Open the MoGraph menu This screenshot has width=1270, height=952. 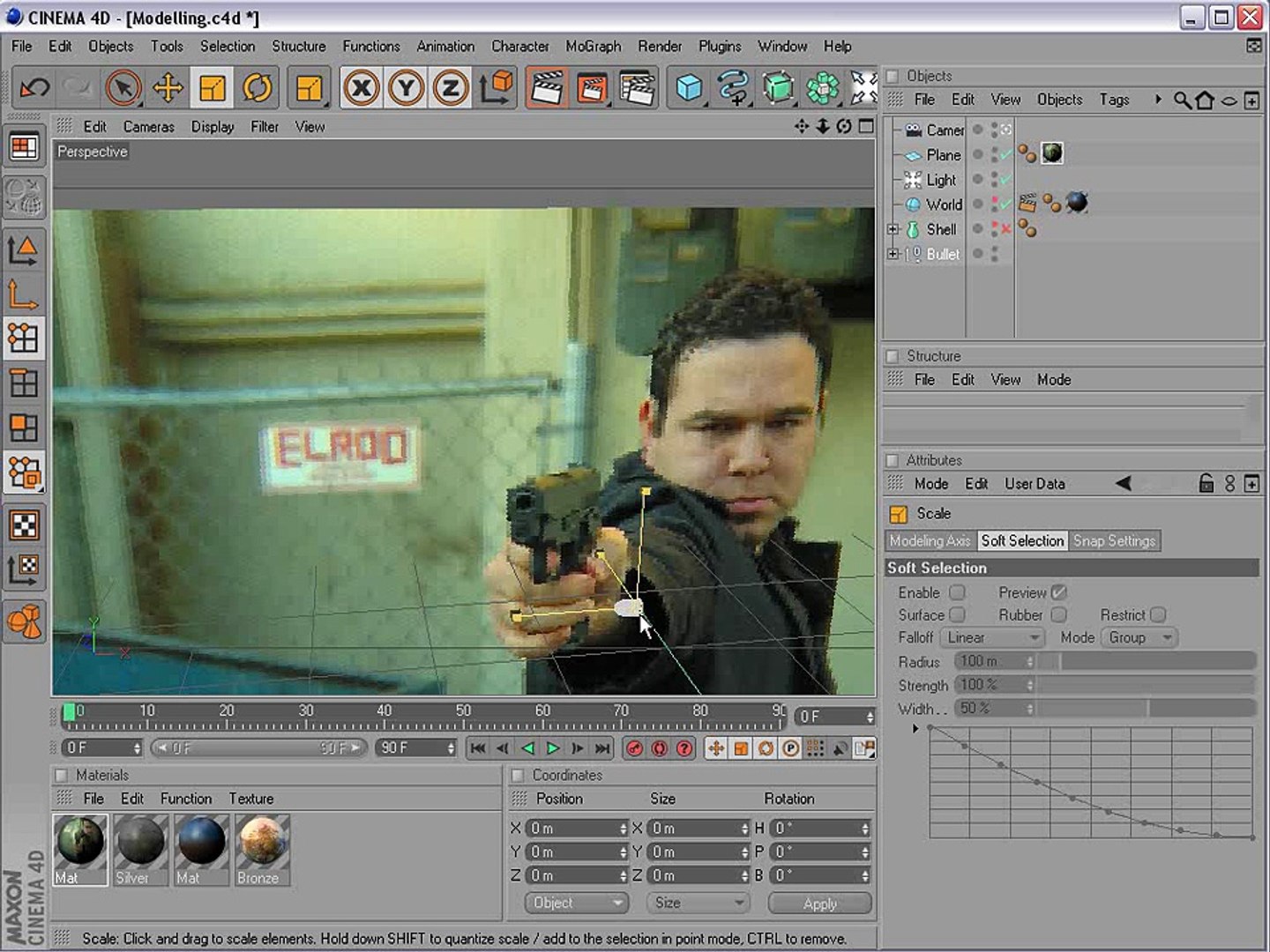click(593, 46)
